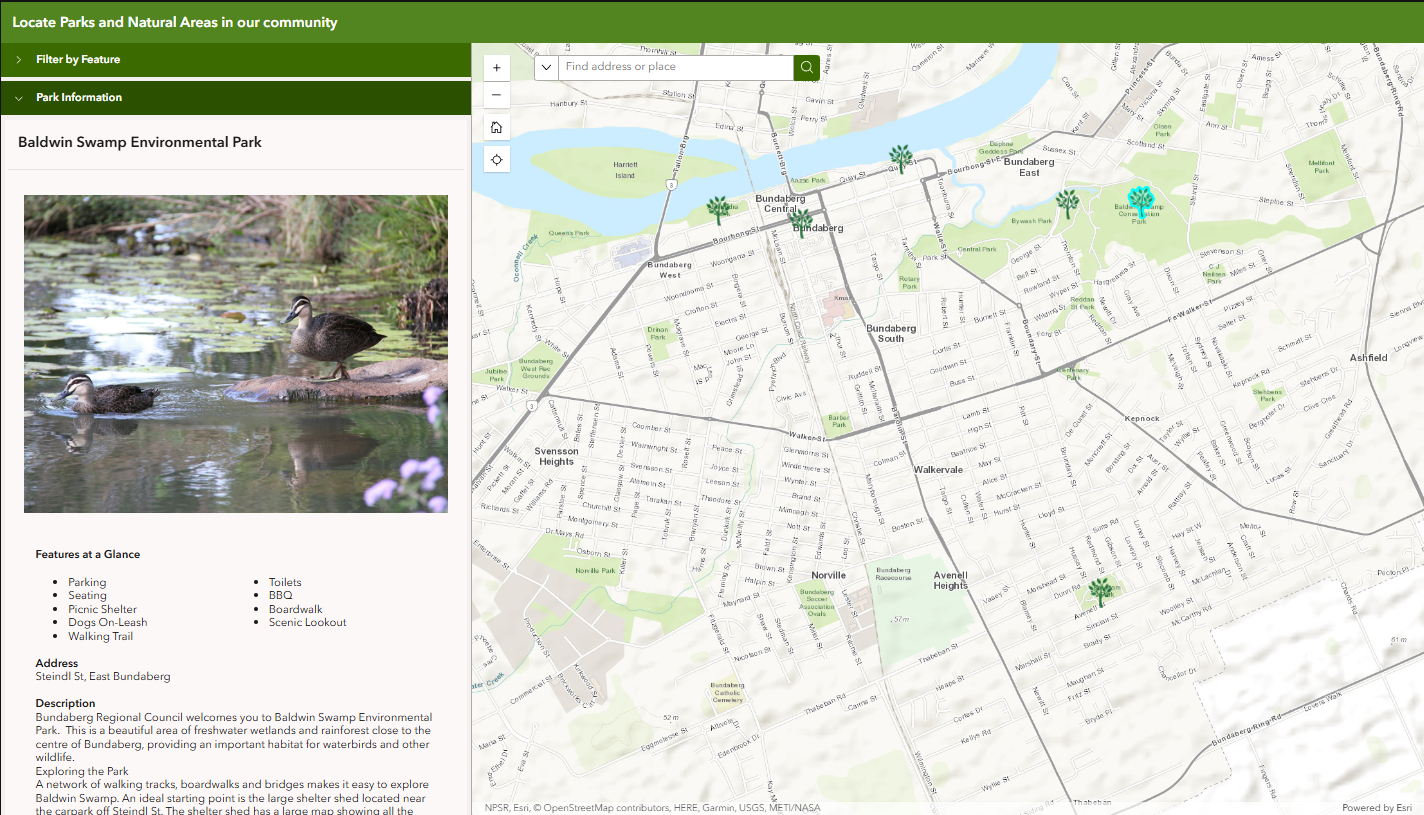The image size is (1424, 815).
Task: Zoom in on the map
Action: (x=496, y=68)
